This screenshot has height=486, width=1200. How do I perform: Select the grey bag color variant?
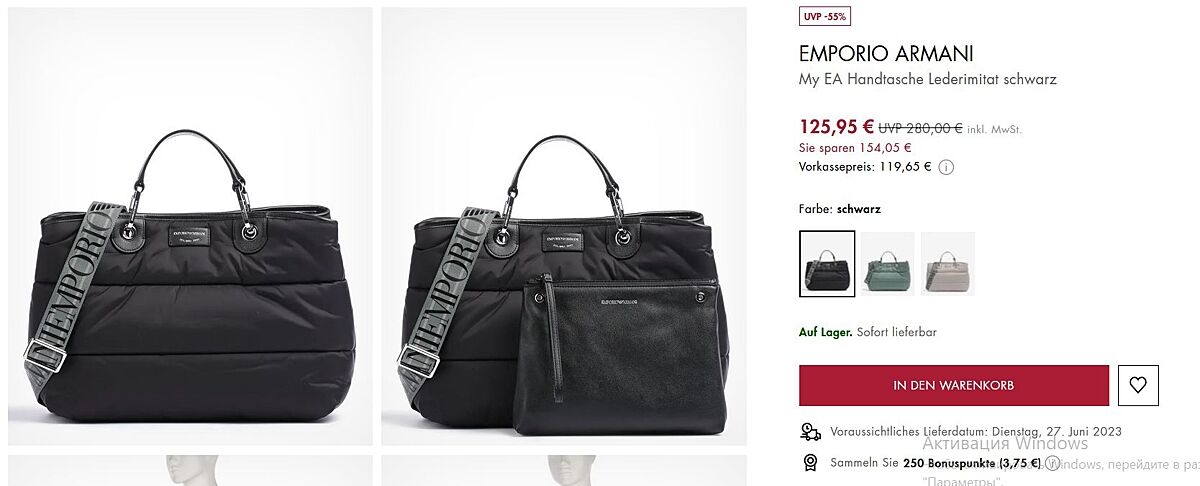point(948,264)
